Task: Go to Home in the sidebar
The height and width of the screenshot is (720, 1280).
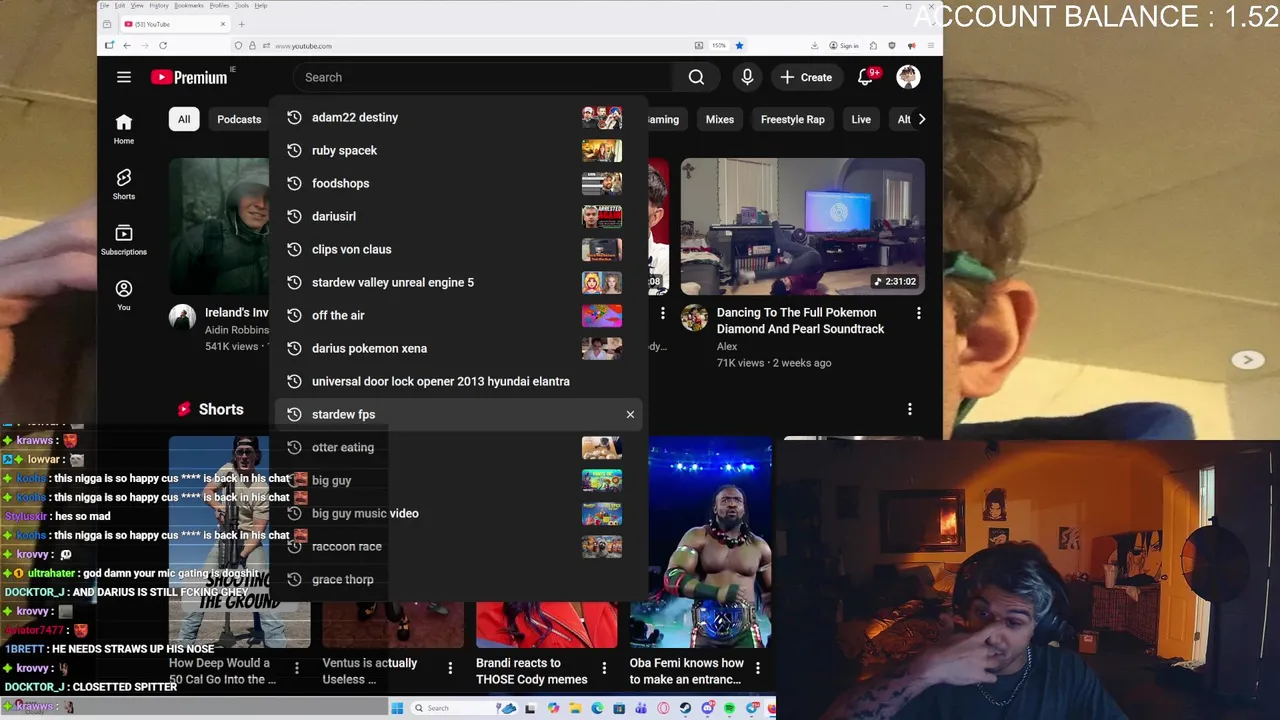Action: click(x=124, y=129)
